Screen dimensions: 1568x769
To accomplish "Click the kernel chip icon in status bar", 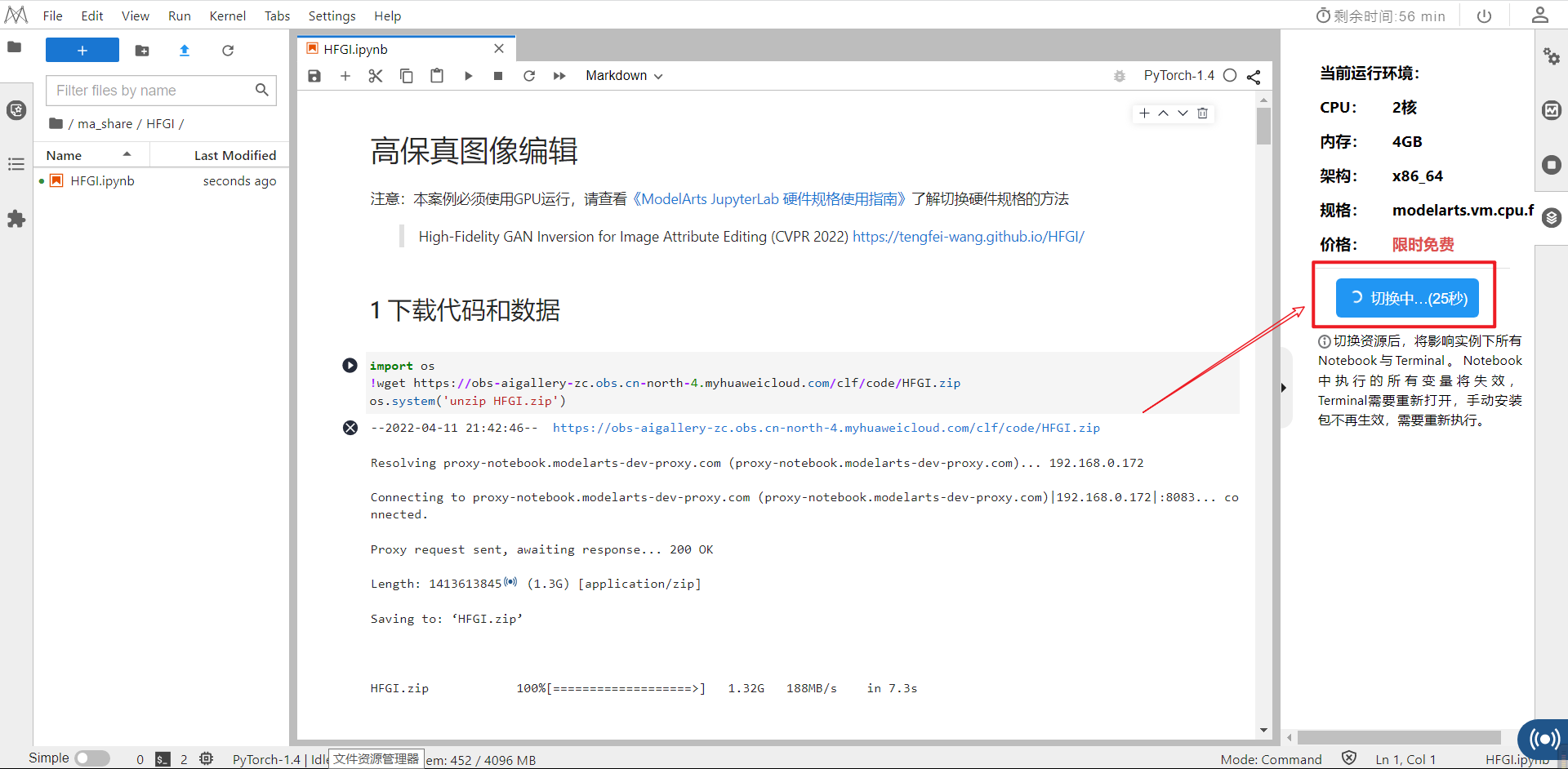I will coord(207,759).
